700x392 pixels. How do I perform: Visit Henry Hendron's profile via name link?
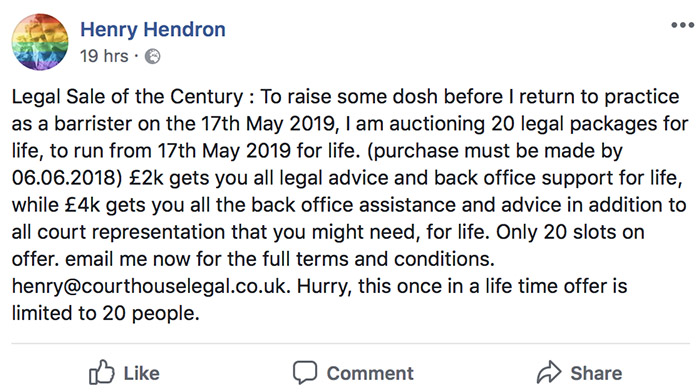(153, 29)
